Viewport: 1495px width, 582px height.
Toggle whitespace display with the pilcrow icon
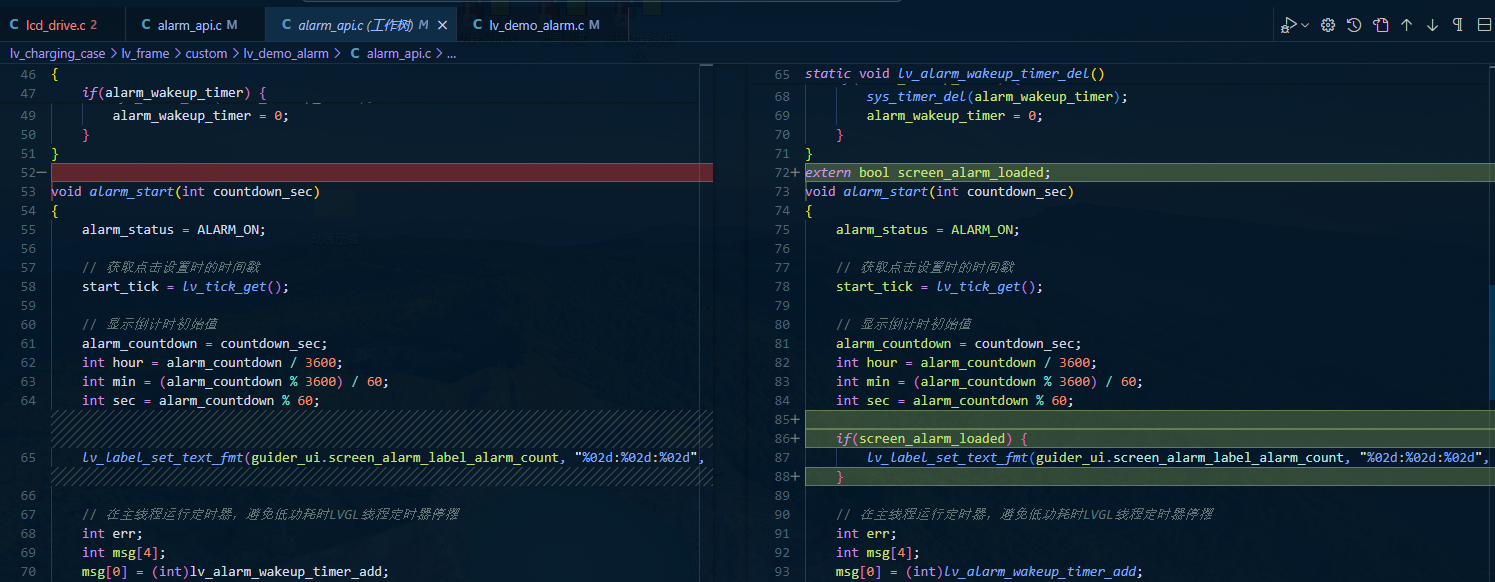point(1458,25)
